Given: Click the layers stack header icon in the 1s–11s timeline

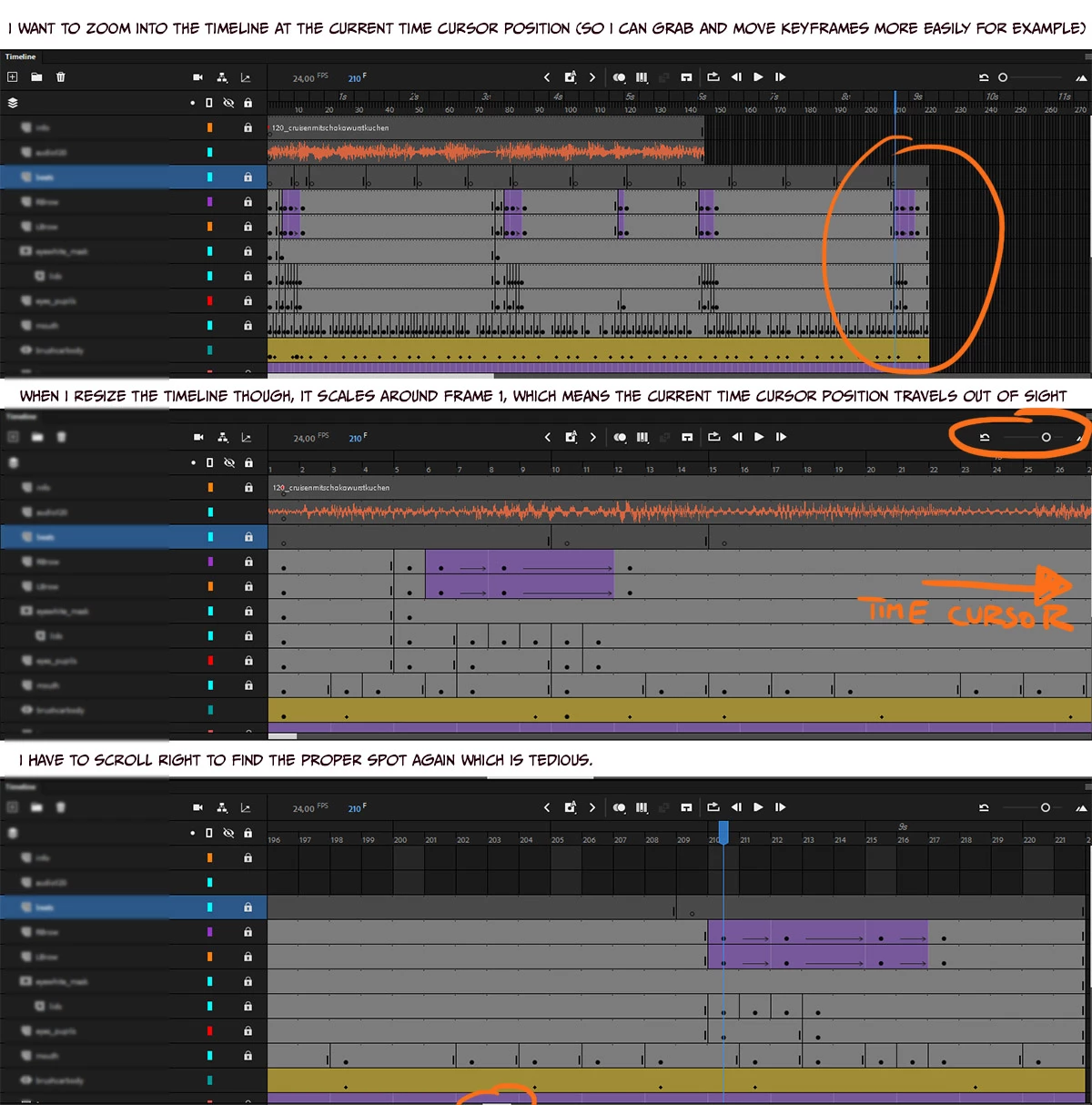Looking at the screenshot, I should 13,103.
